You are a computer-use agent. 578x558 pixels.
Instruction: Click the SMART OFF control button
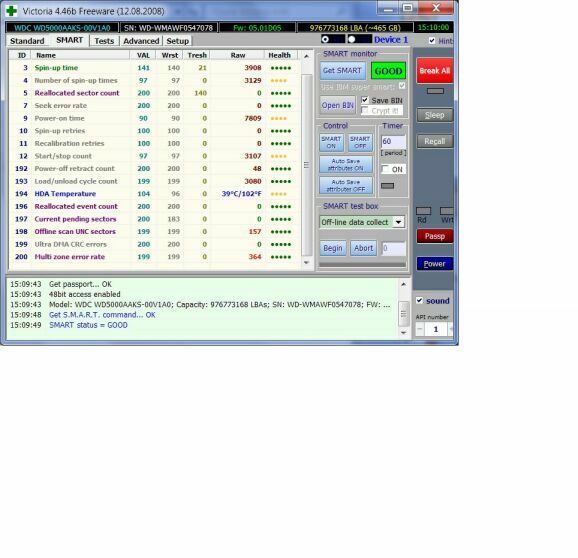[x=360, y=143]
